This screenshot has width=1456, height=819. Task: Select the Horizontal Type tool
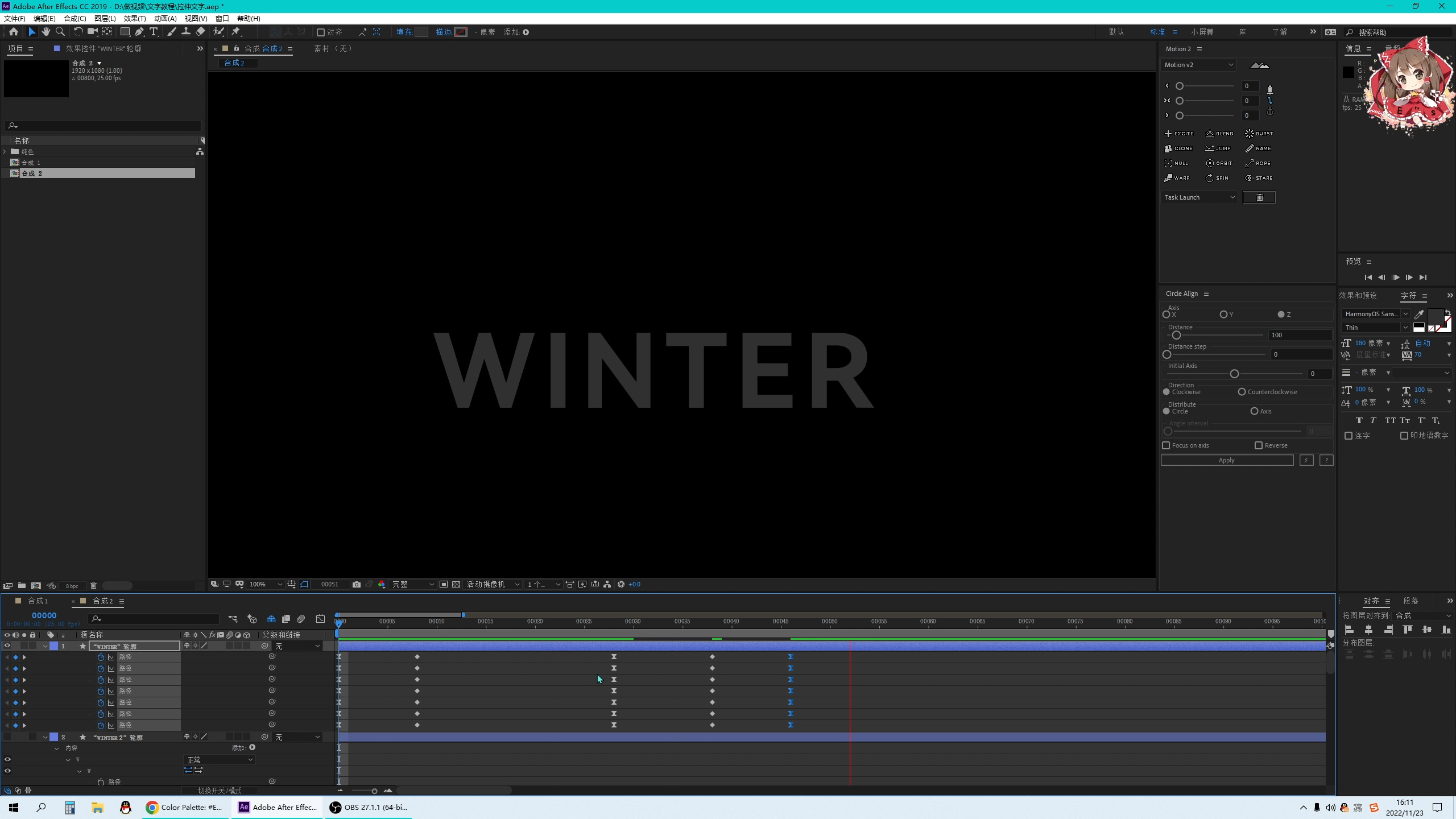[x=154, y=32]
